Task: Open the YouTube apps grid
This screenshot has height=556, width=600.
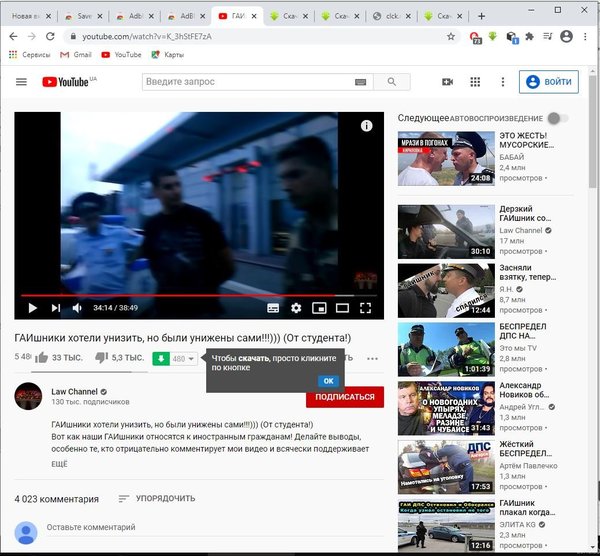Action: point(475,82)
